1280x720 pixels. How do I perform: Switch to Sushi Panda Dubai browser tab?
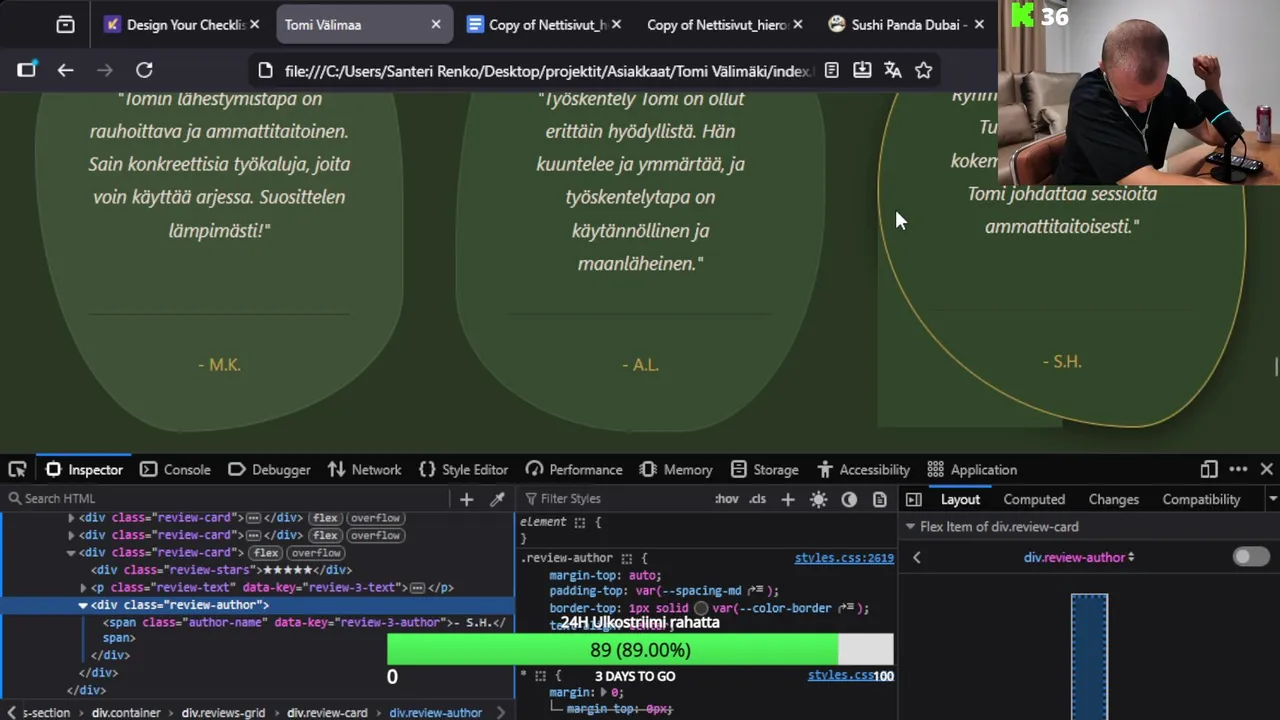pyautogui.click(x=908, y=25)
